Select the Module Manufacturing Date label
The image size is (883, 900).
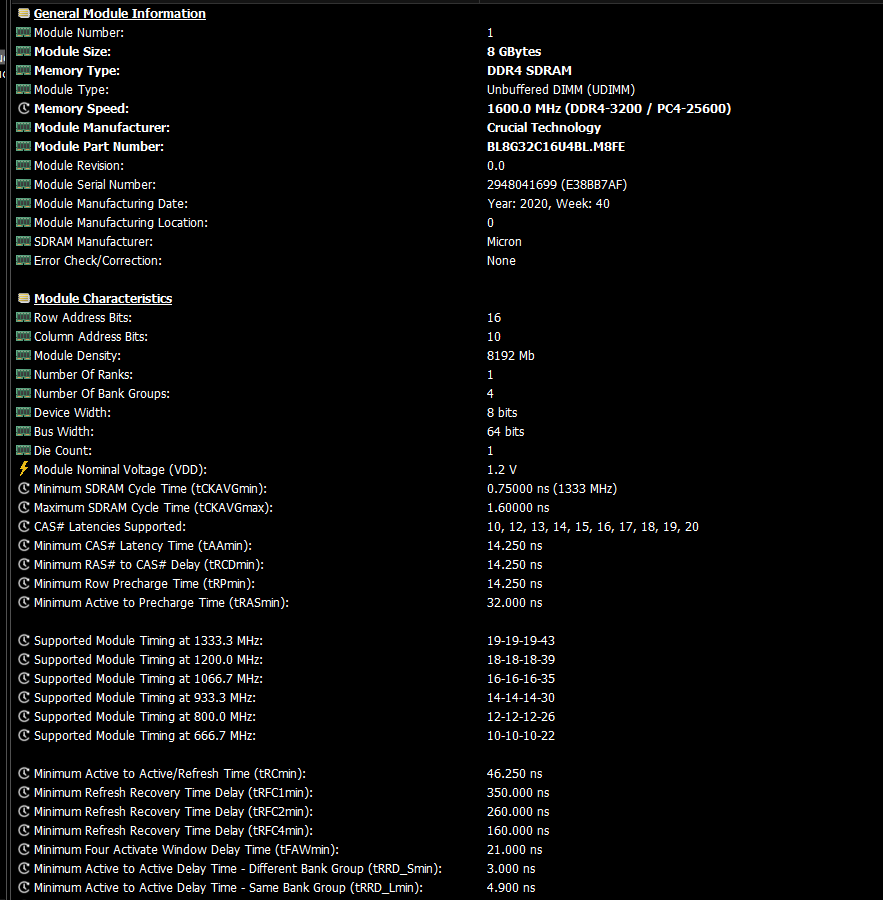[111, 204]
